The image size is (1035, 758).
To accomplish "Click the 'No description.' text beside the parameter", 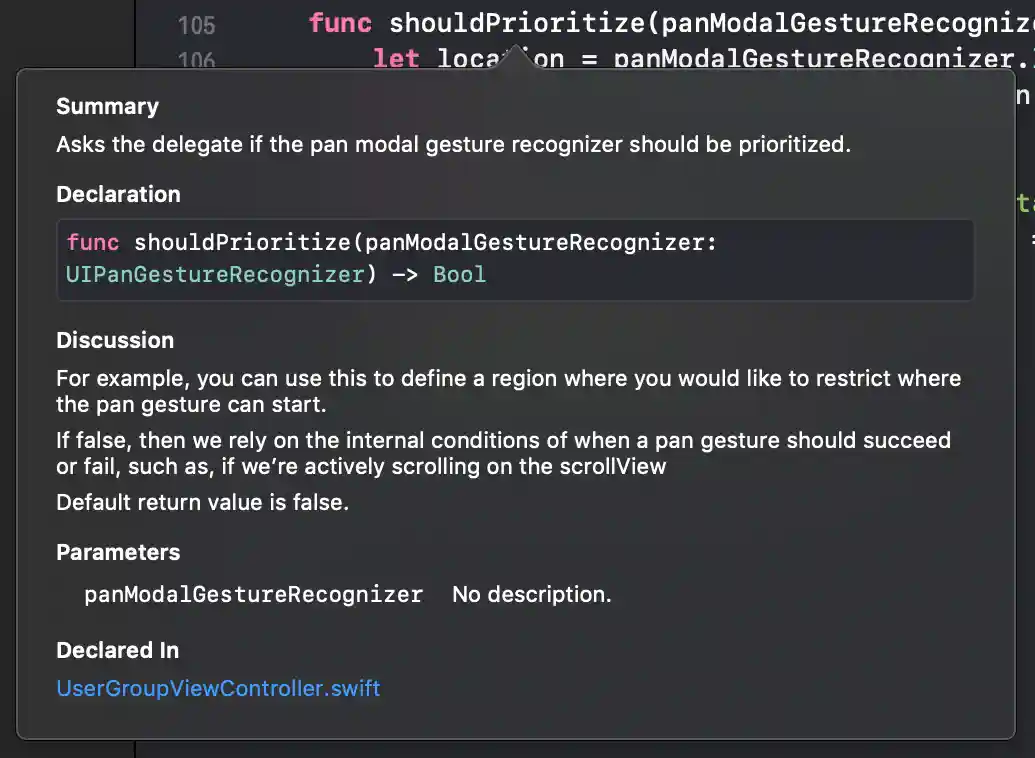I will coord(531,594).
